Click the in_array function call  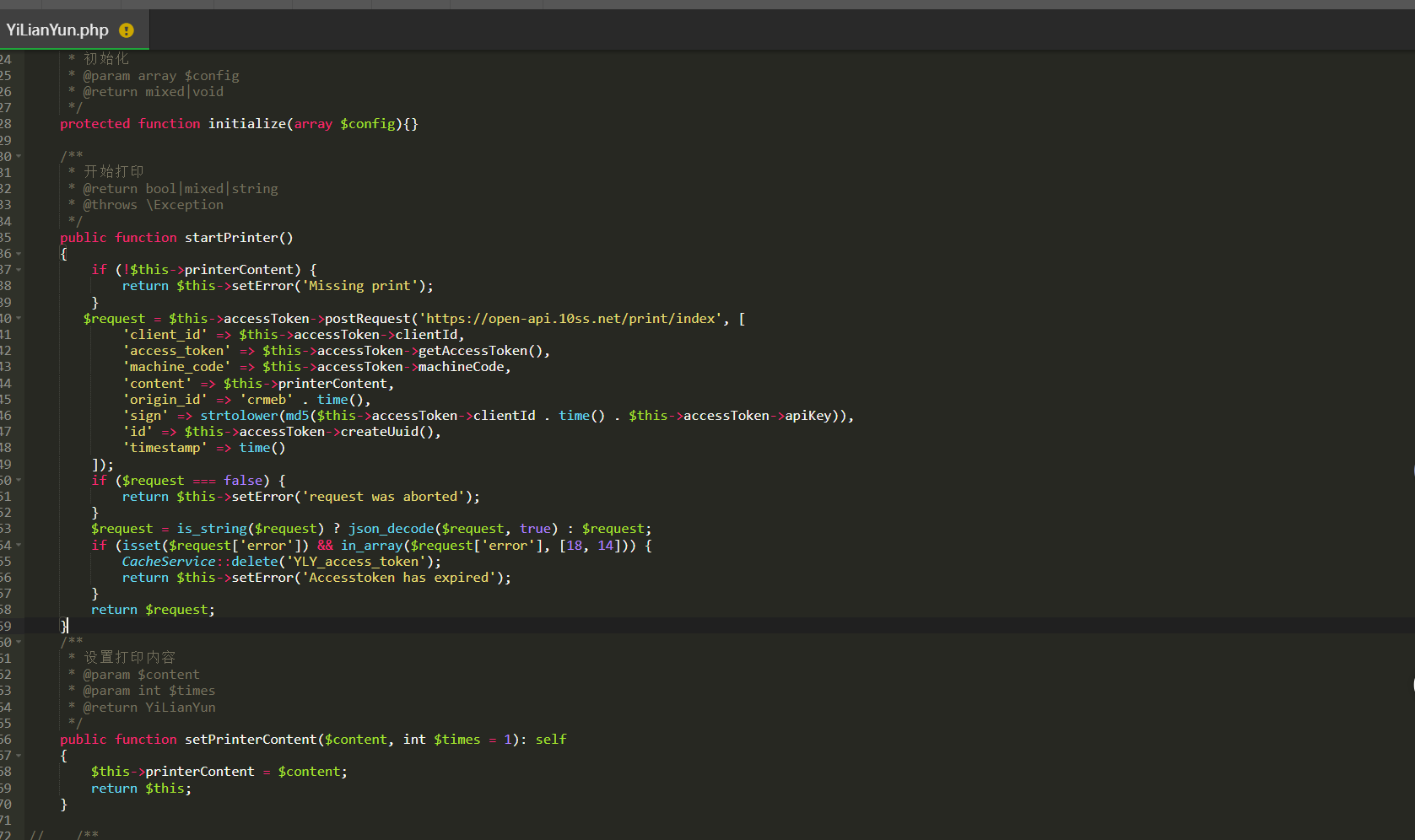click(x=372, y=546)
